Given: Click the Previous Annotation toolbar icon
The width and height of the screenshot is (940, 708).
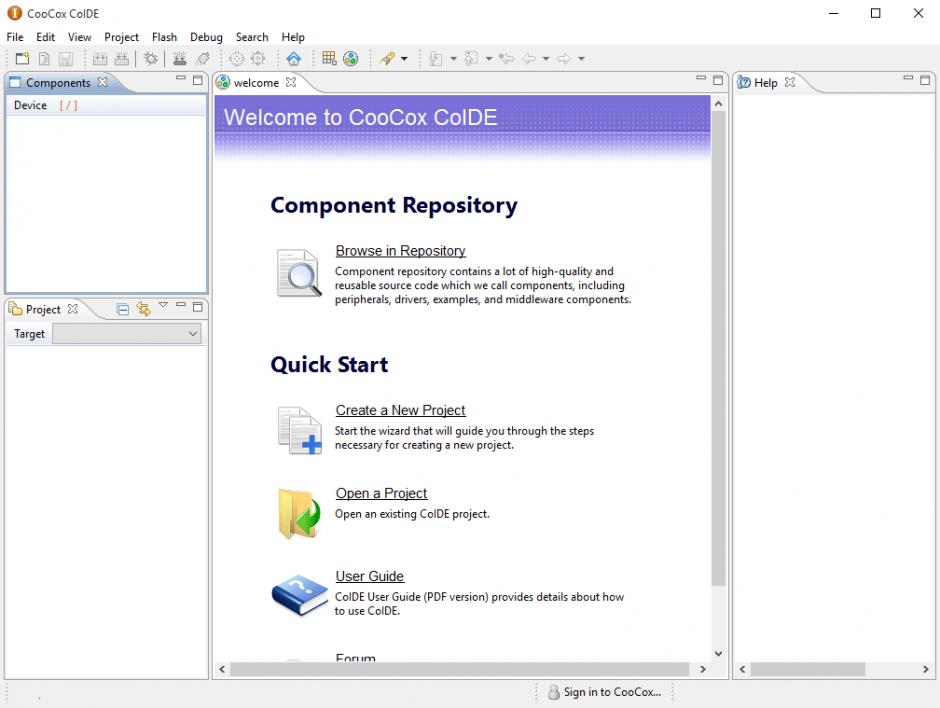Looking at the screenshot, I should tap(472, 59).
